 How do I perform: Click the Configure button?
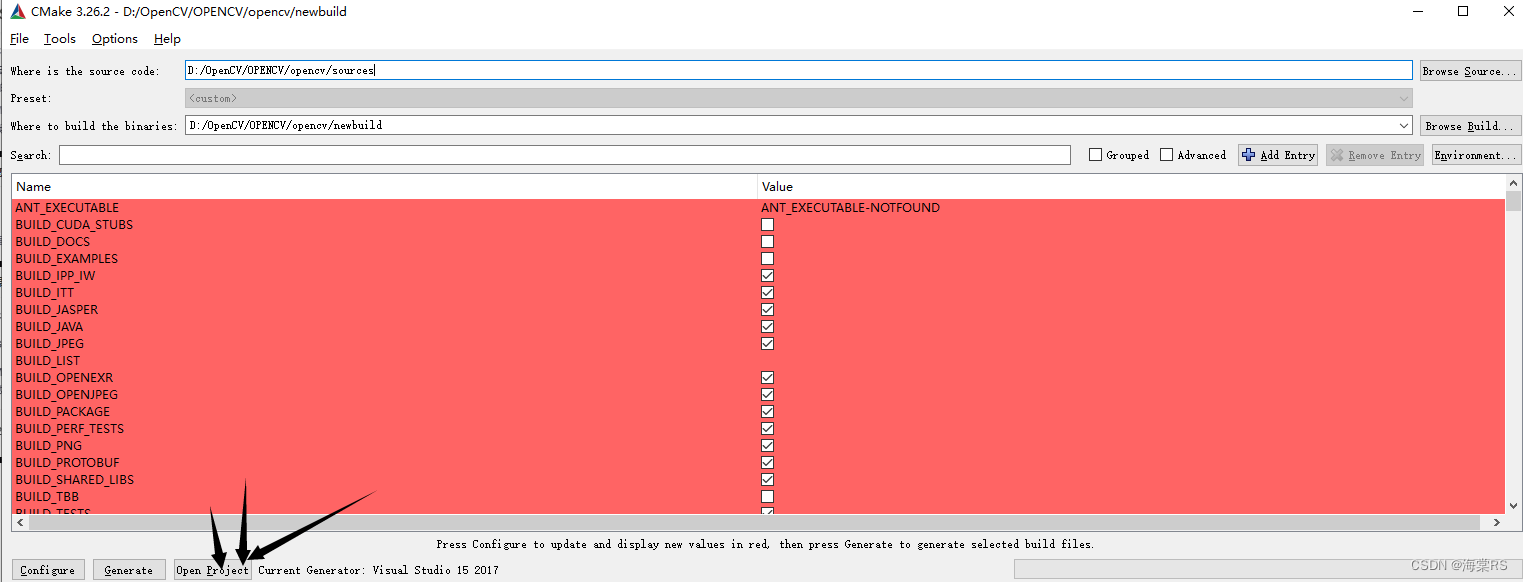pyautogui.click(x=47, y=570)
